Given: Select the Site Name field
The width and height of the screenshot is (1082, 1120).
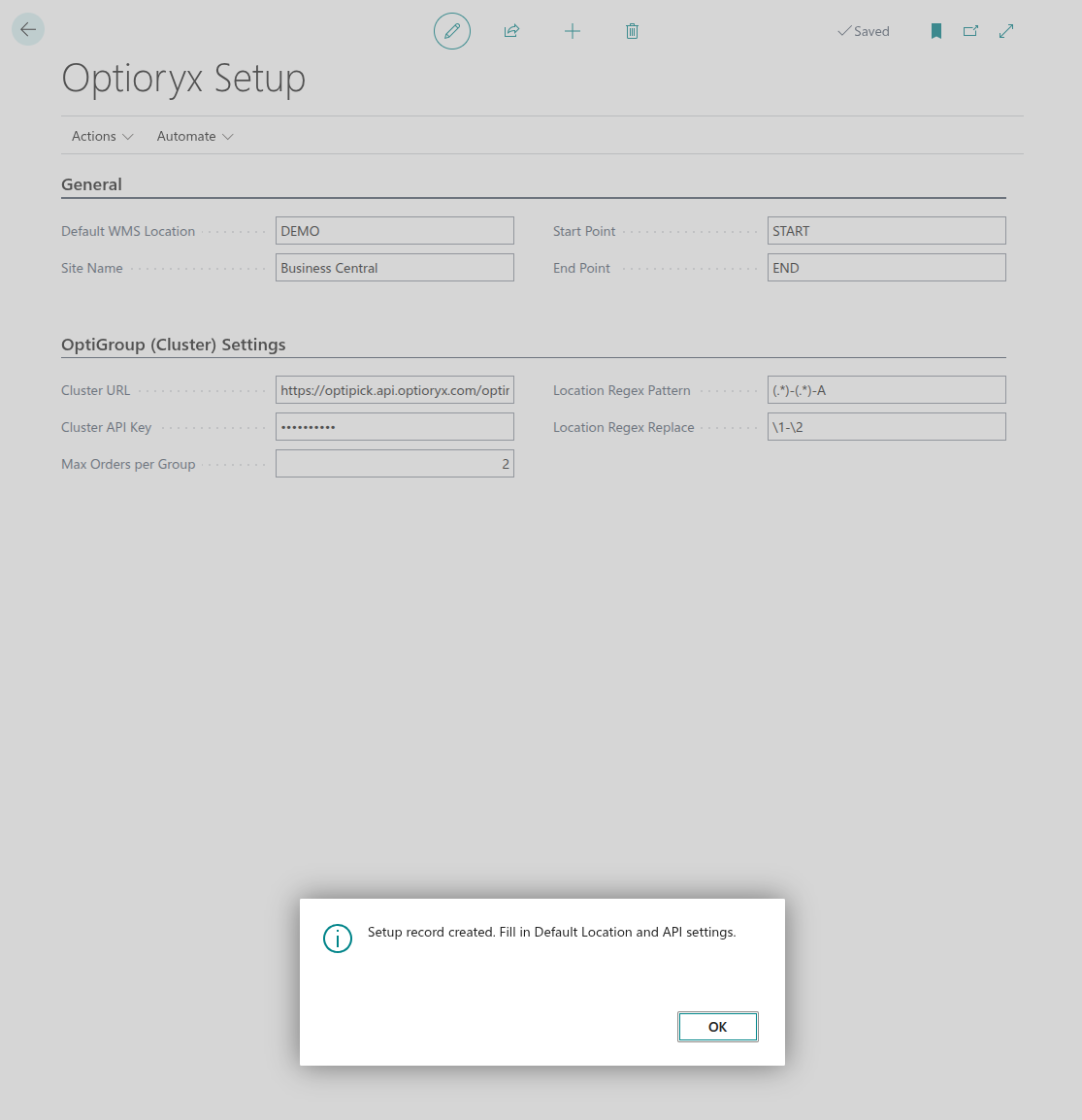Looking at the screenshot, I should pyautogui.click(x=394, y=268).
